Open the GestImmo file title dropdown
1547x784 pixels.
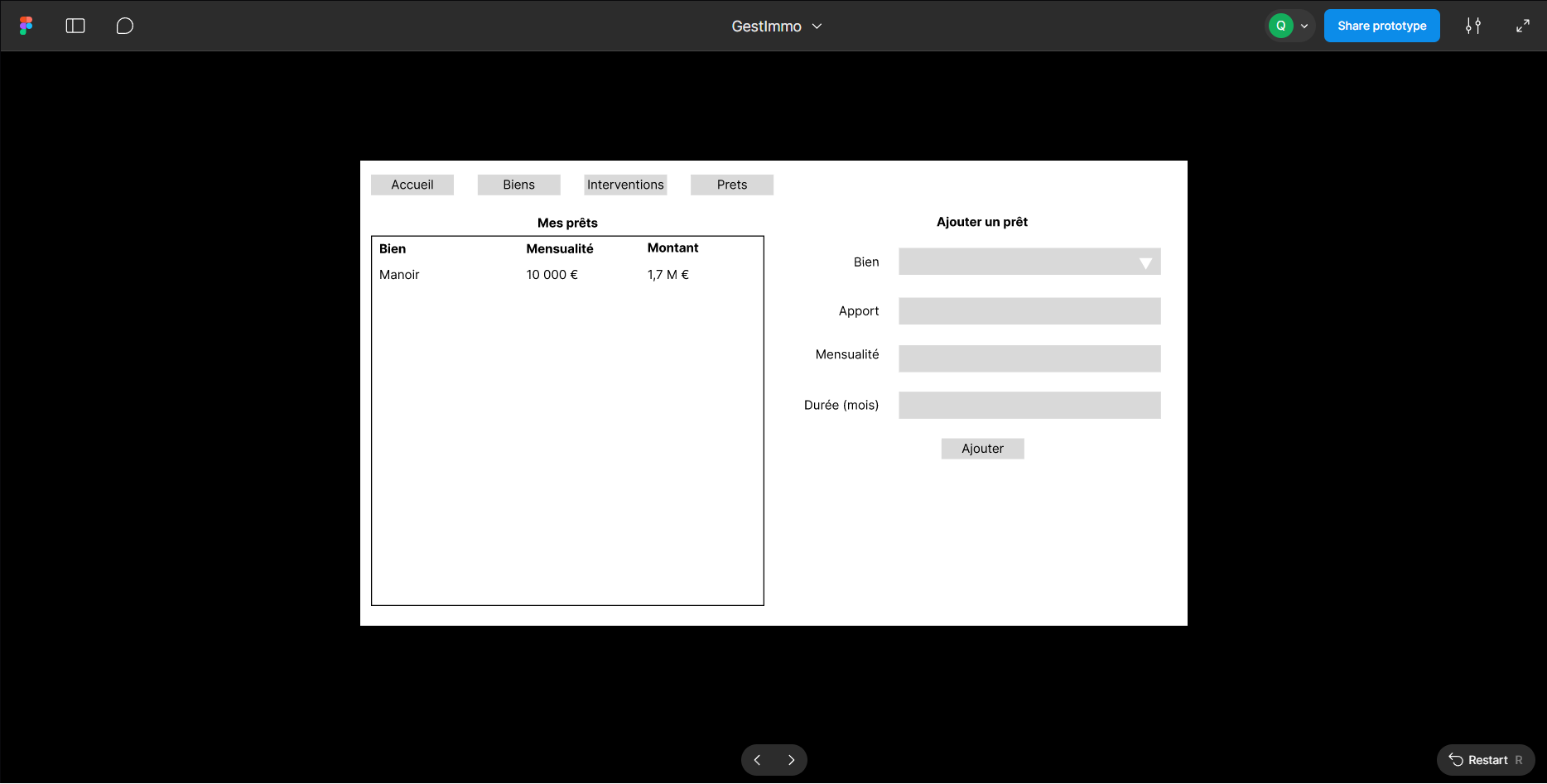776,26
